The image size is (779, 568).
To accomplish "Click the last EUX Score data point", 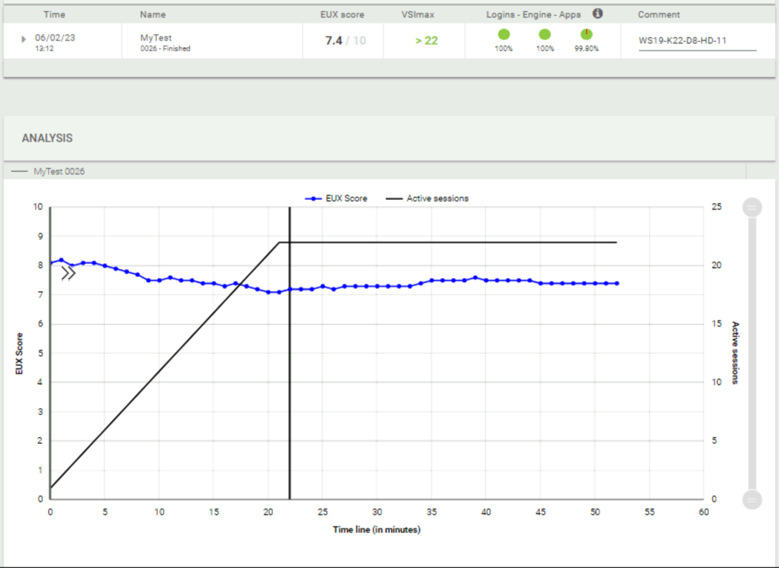I will [616, 283].
